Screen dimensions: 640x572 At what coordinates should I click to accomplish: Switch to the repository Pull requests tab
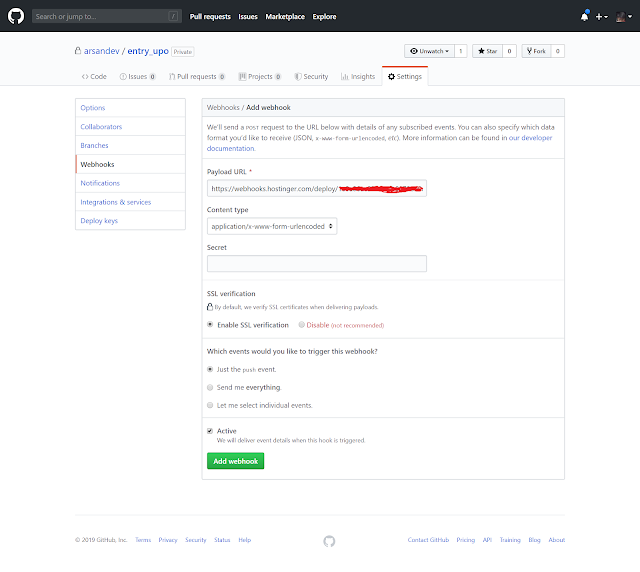[x=197, y=76]
